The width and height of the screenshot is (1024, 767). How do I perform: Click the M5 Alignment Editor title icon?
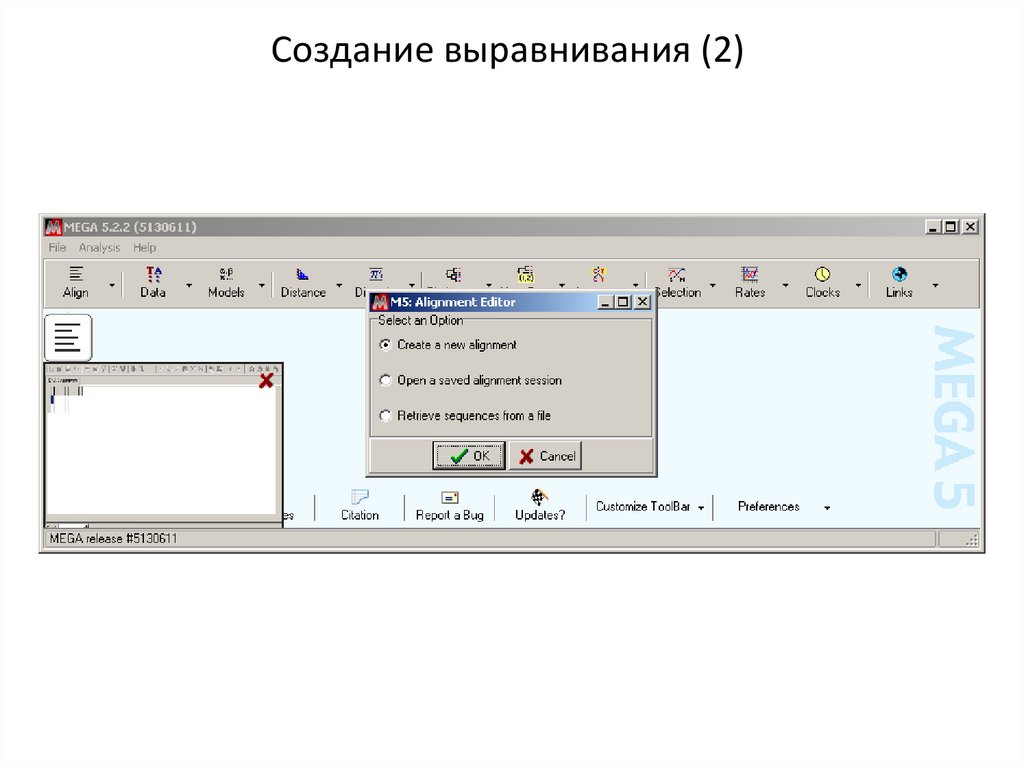[x=379, y=302]
